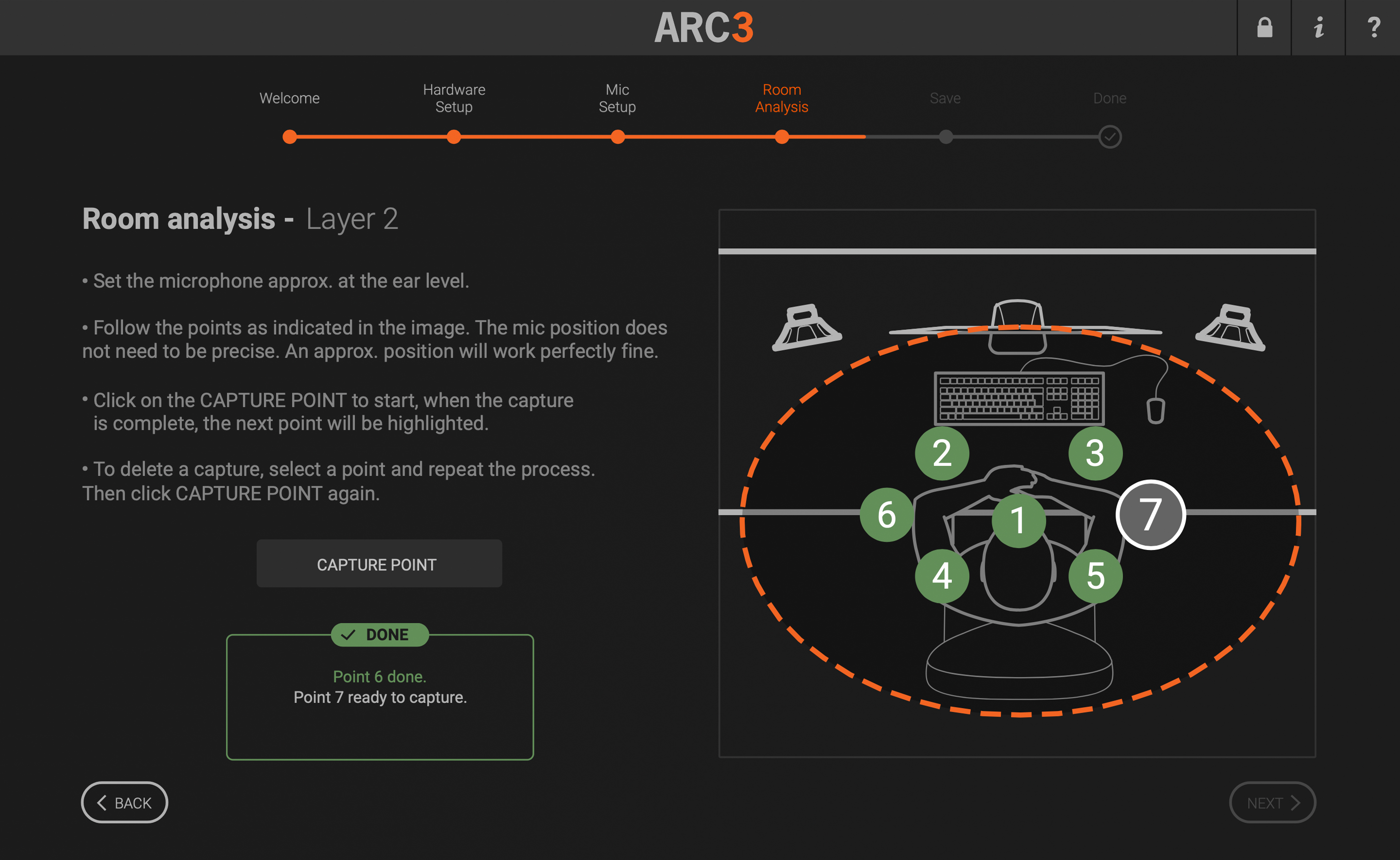Click the Welcome step node on the progress bar
Image resolution: width=1400 pixels, height=860 pixels.
[x=289, y=137]
